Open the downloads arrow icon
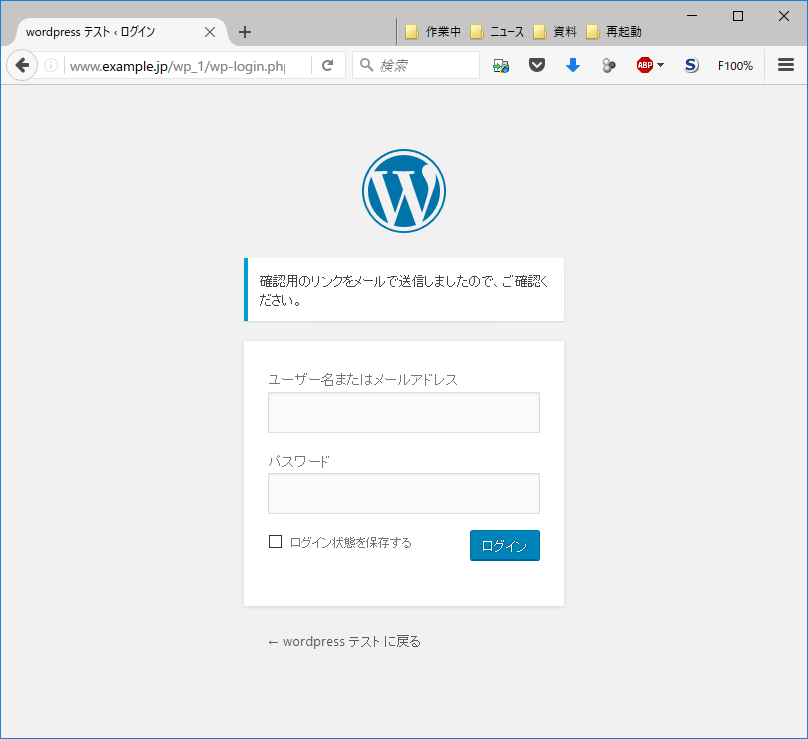The width and height of the screenshot is (808, 739). tap(573, 66)
